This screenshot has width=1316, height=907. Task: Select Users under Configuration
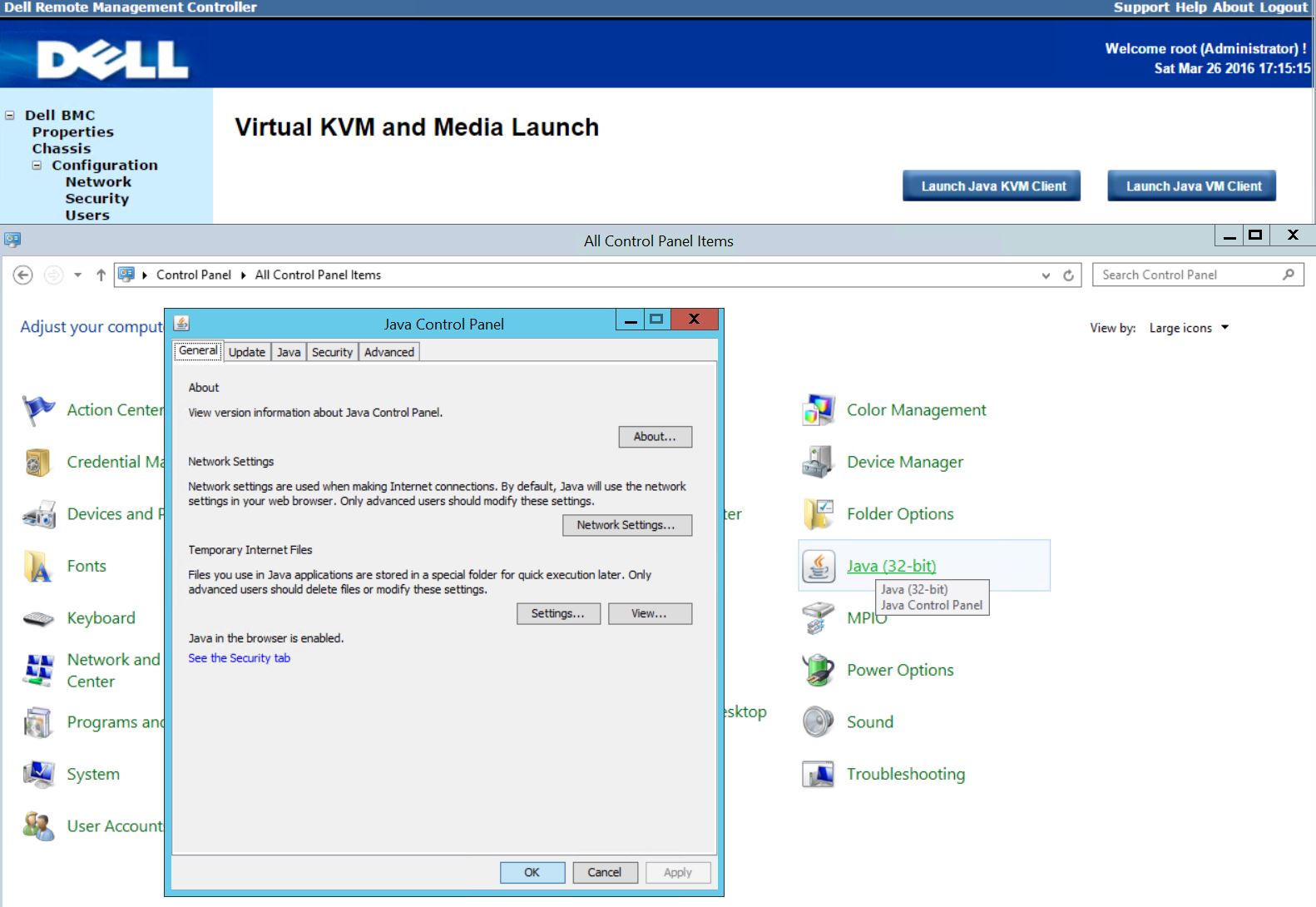[x=87, y=215]
